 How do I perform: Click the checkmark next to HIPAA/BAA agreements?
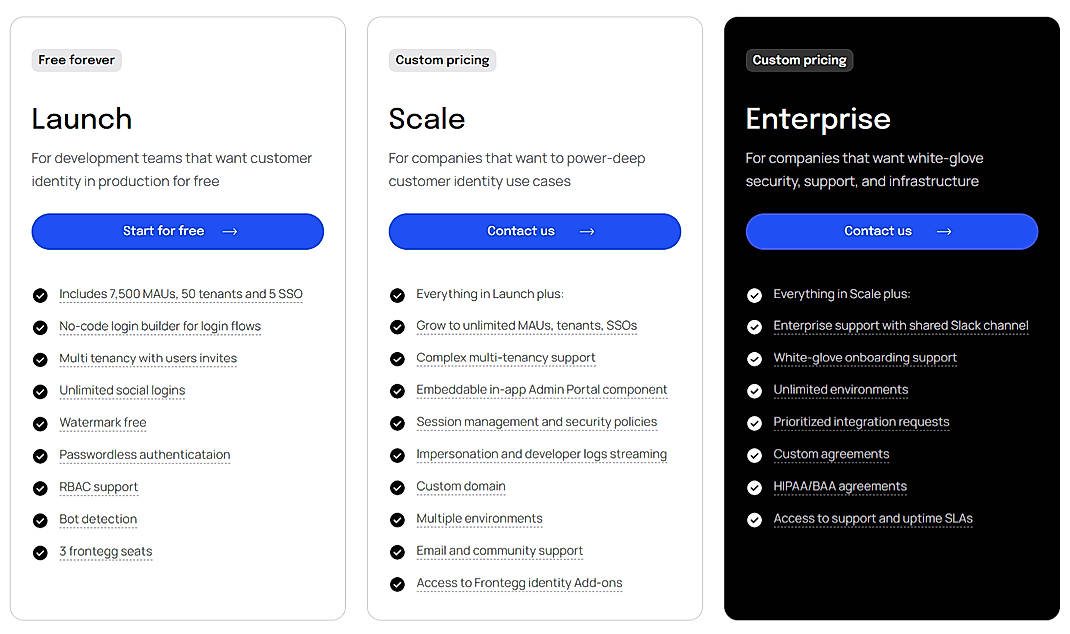coord(754,487)
